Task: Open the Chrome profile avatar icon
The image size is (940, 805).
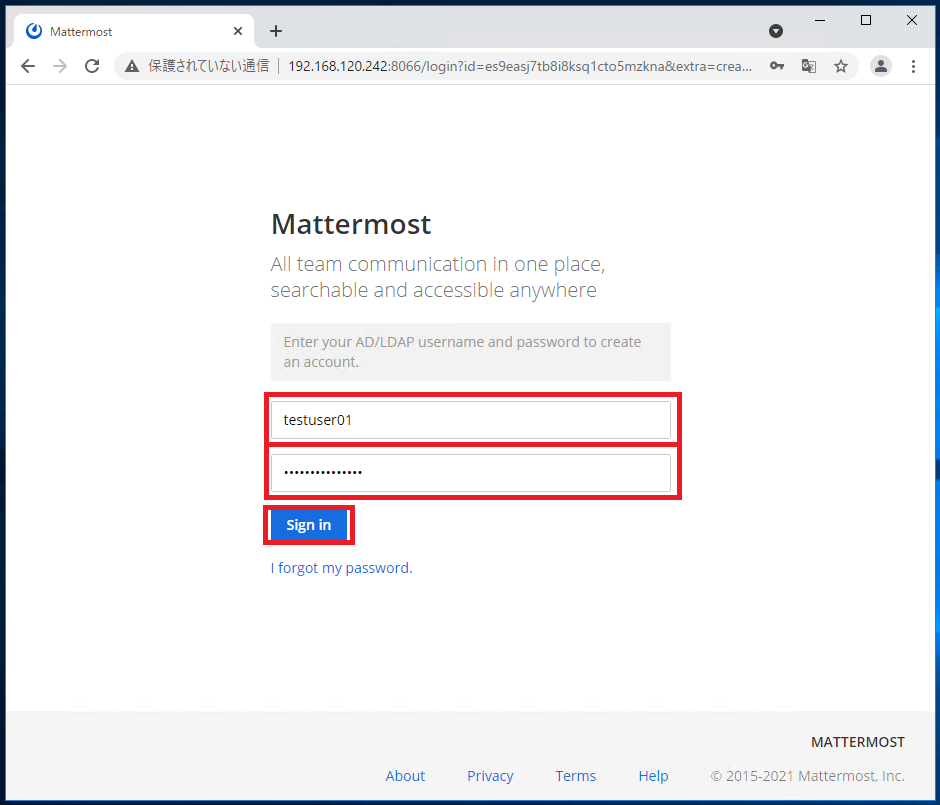Action: (881, 66)
